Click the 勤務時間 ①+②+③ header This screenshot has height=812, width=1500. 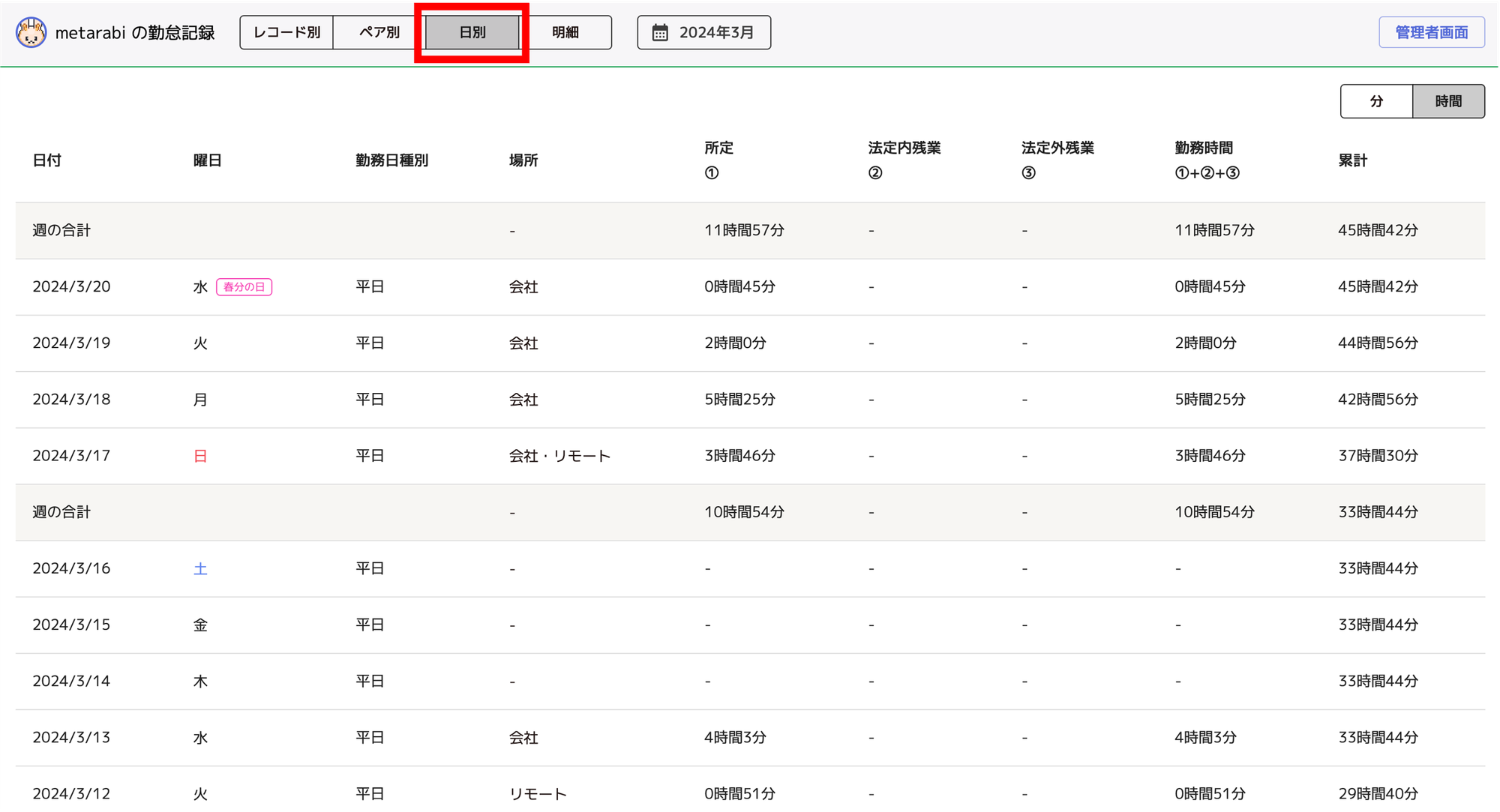[1207, 160]
